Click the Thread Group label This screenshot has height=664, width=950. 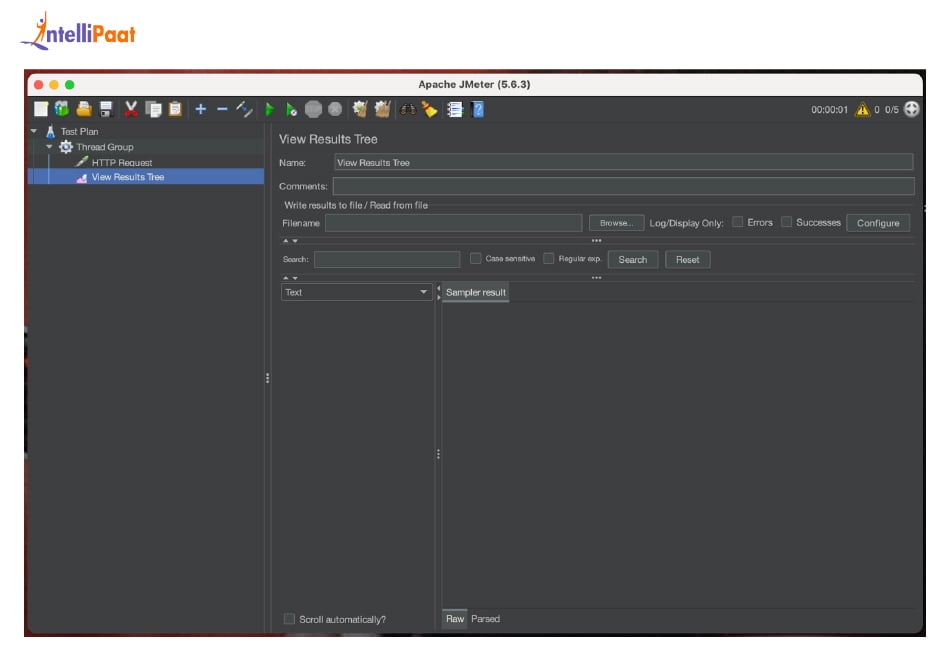pyautogui.click(x=105, y=147)
